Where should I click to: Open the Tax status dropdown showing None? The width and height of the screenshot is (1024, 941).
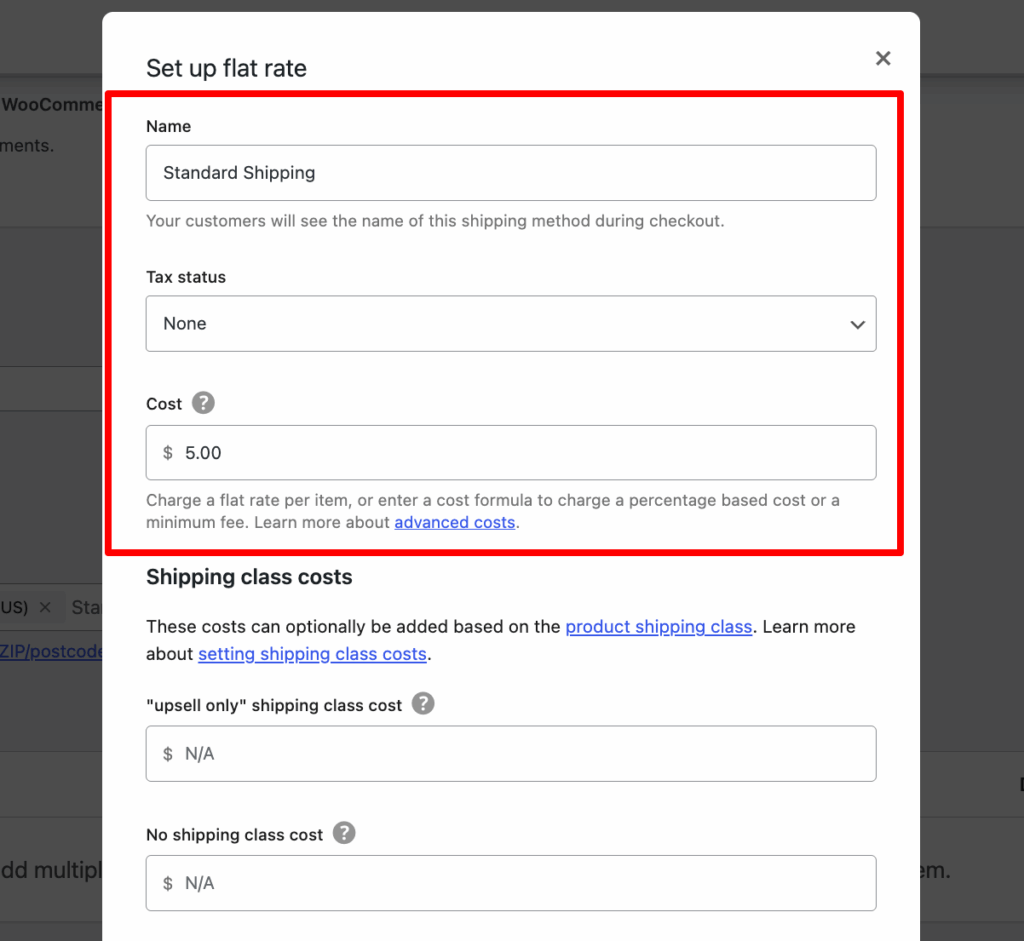(x=510, y=323)
